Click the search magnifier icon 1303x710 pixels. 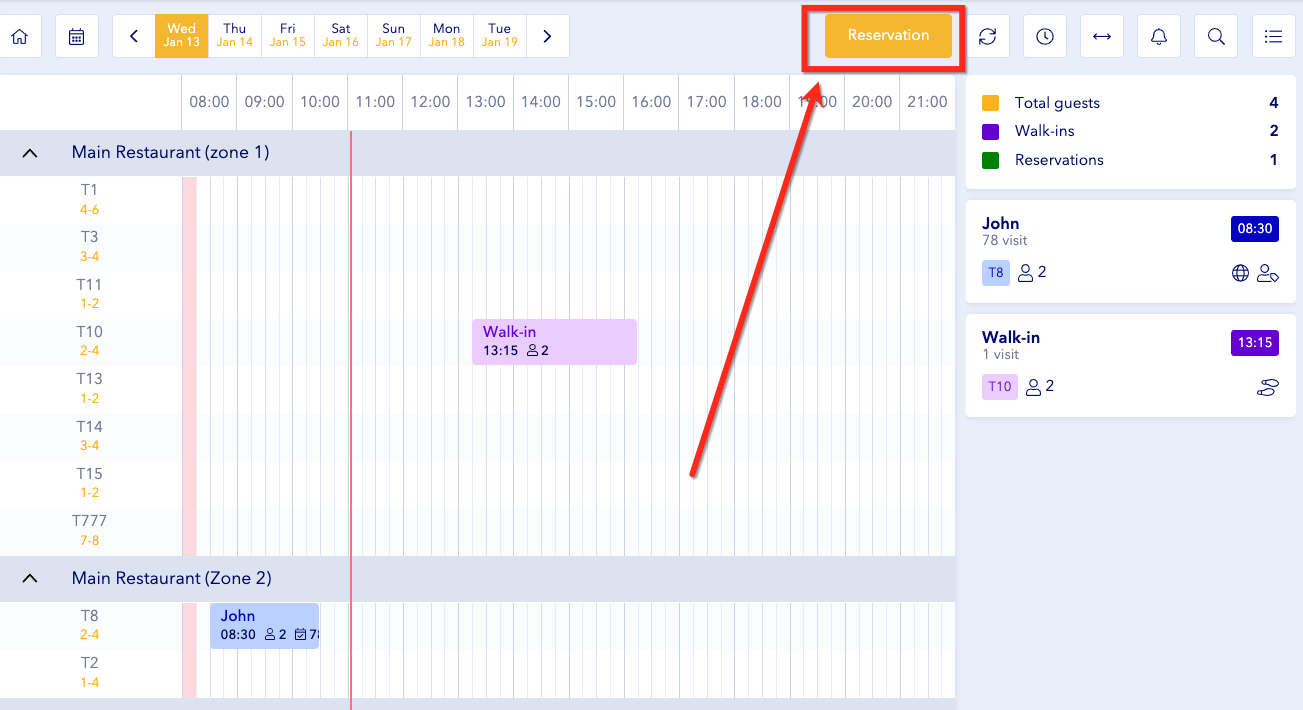tap(1215, 35)
